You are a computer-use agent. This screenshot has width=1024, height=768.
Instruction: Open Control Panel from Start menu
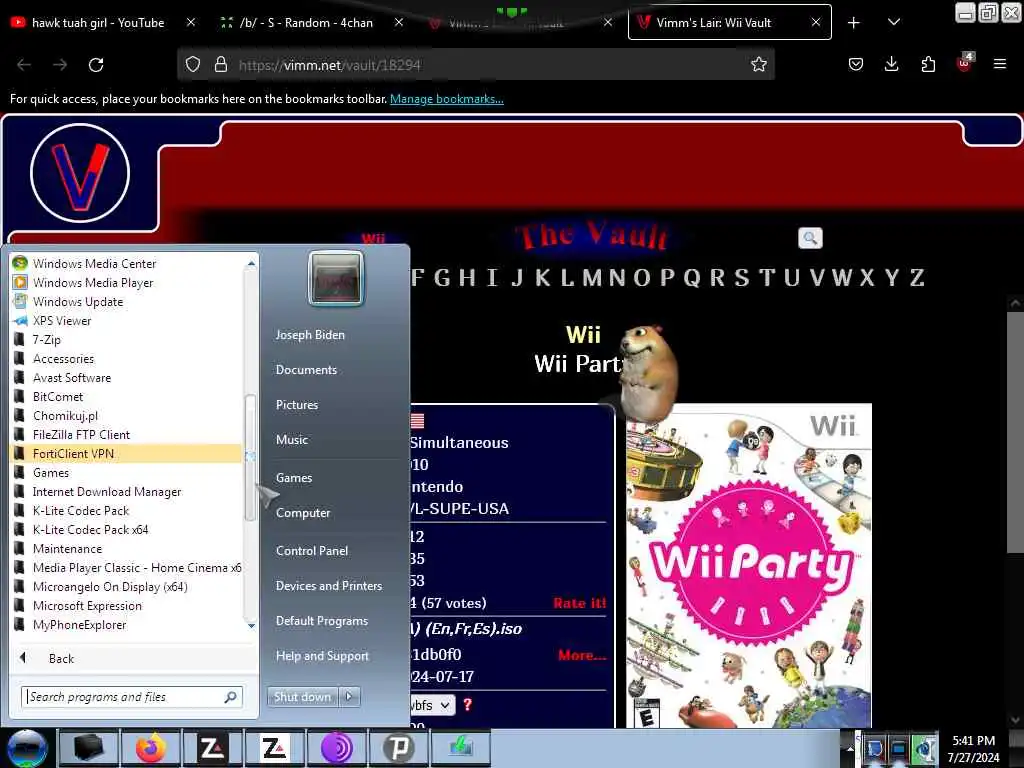click(x=312, y=551)
